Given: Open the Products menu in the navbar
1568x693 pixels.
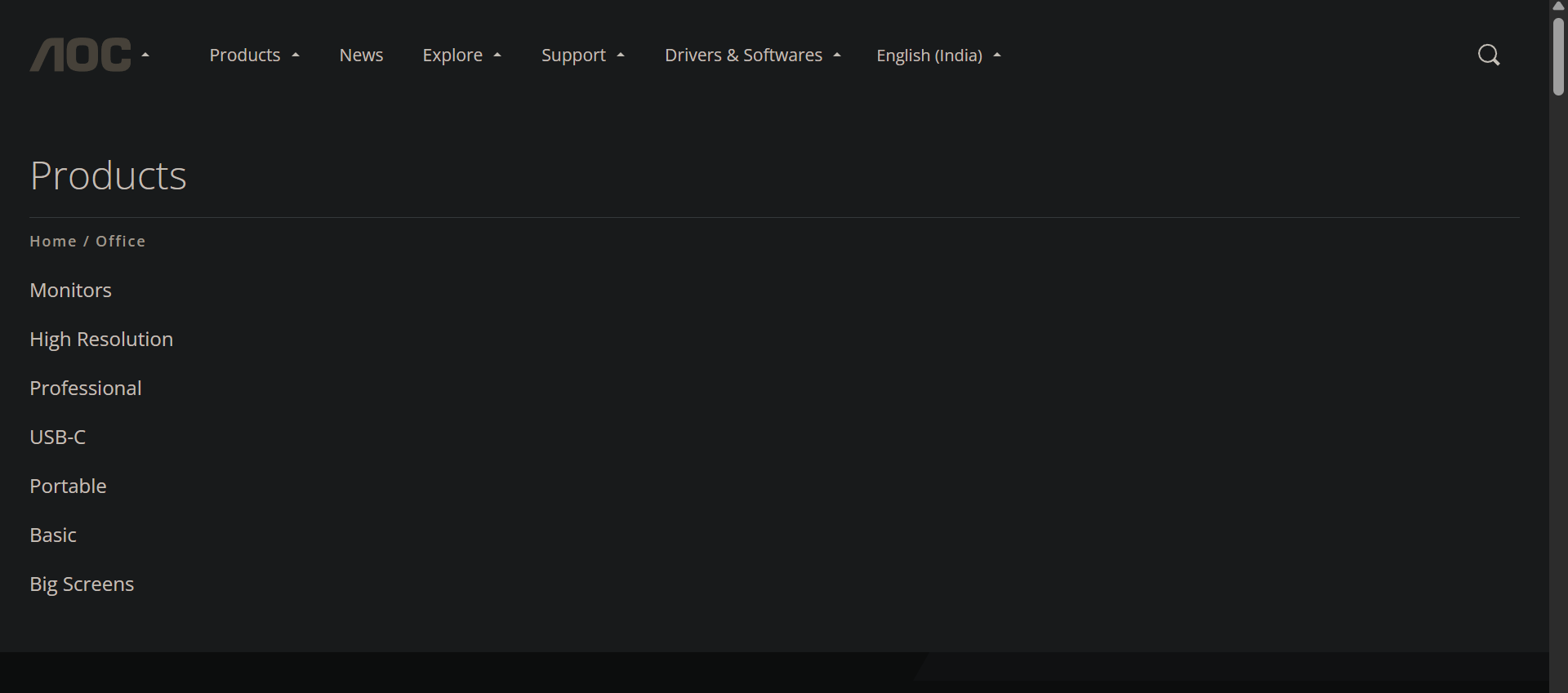Looking at the screenshot, I should (x=245, y=55).
